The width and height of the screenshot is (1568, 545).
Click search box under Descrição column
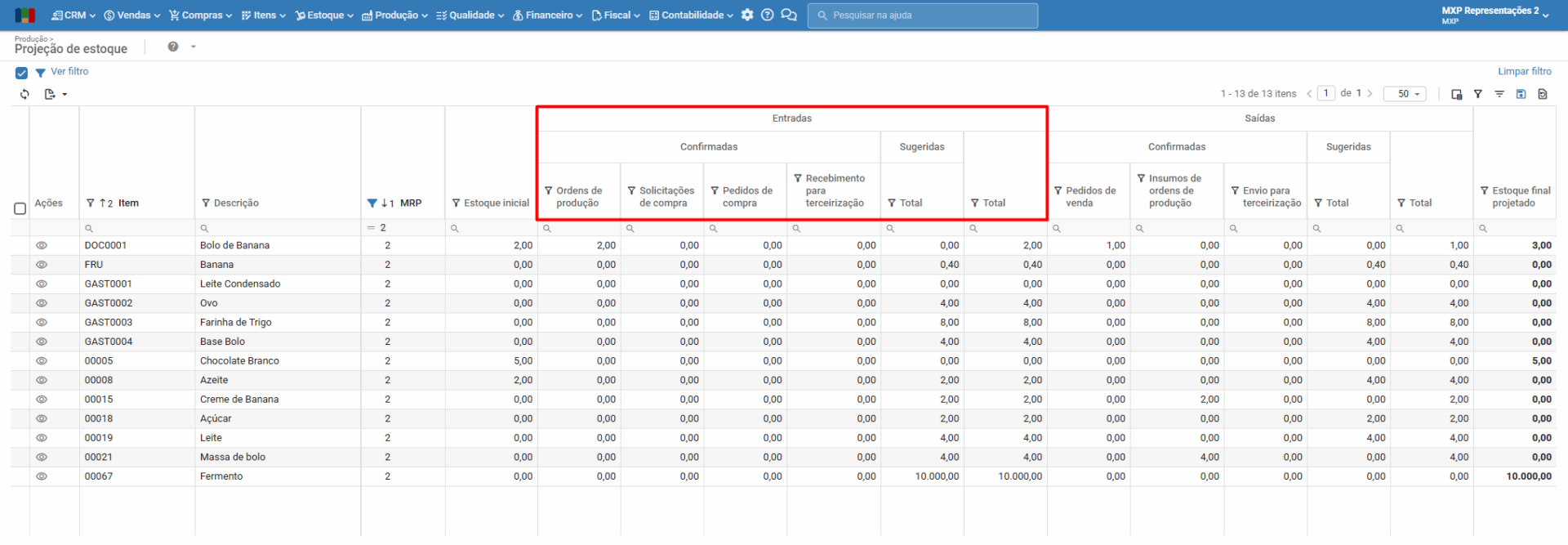pos(278,228)
